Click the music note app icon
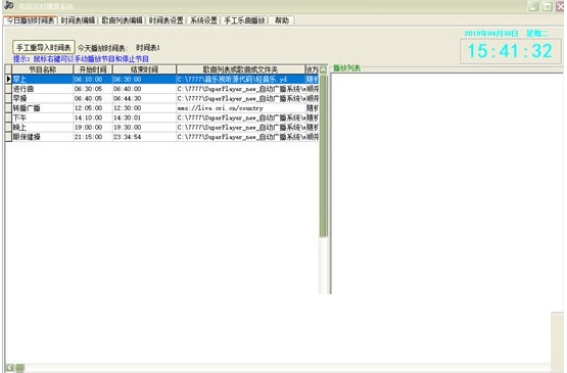This screenshot has width=567, height=373. [9, 5]
